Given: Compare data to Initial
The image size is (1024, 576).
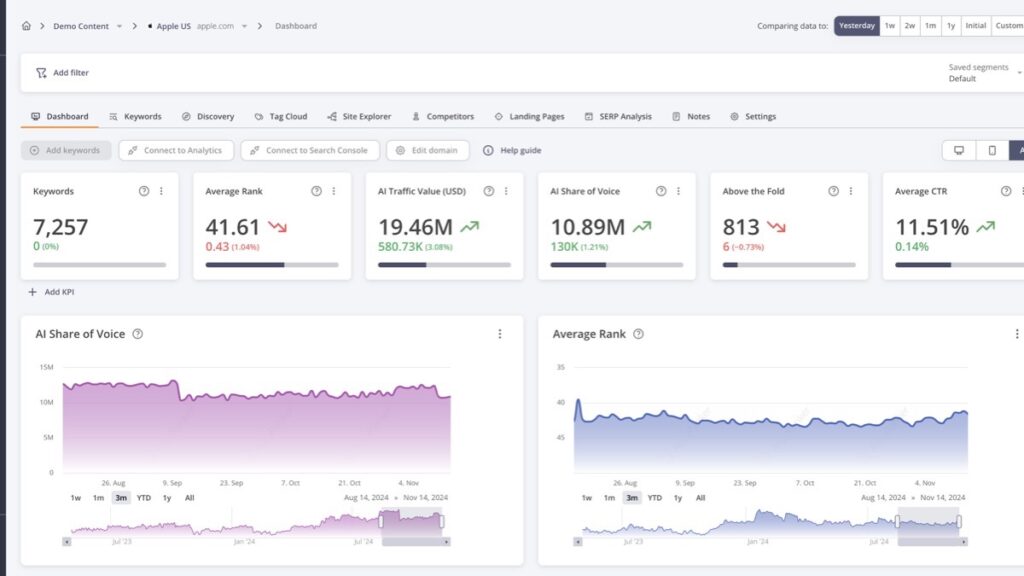Looking at the screenshot, I should 976,25.
